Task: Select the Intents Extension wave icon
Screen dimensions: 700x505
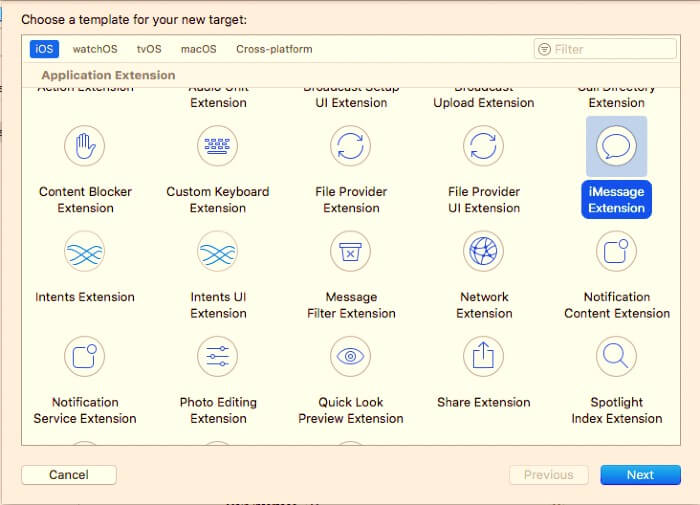Action: 84,251
